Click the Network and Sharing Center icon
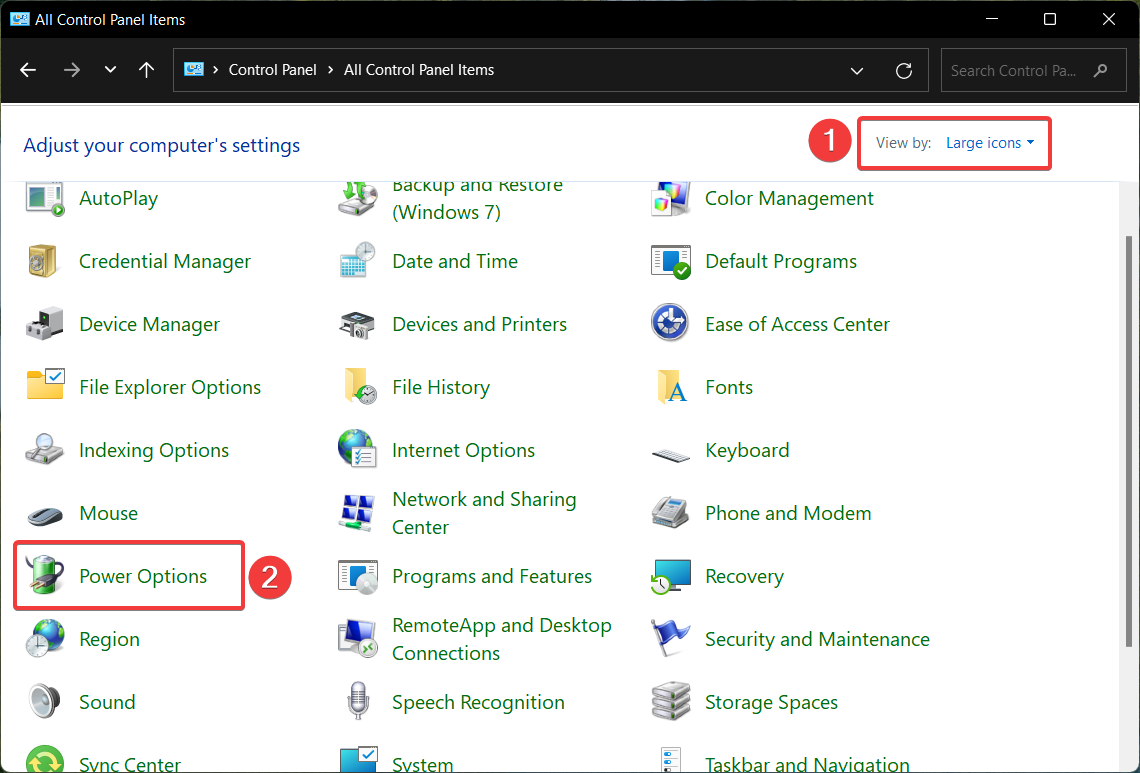The image size is (1140, 773). pos(357,513)
